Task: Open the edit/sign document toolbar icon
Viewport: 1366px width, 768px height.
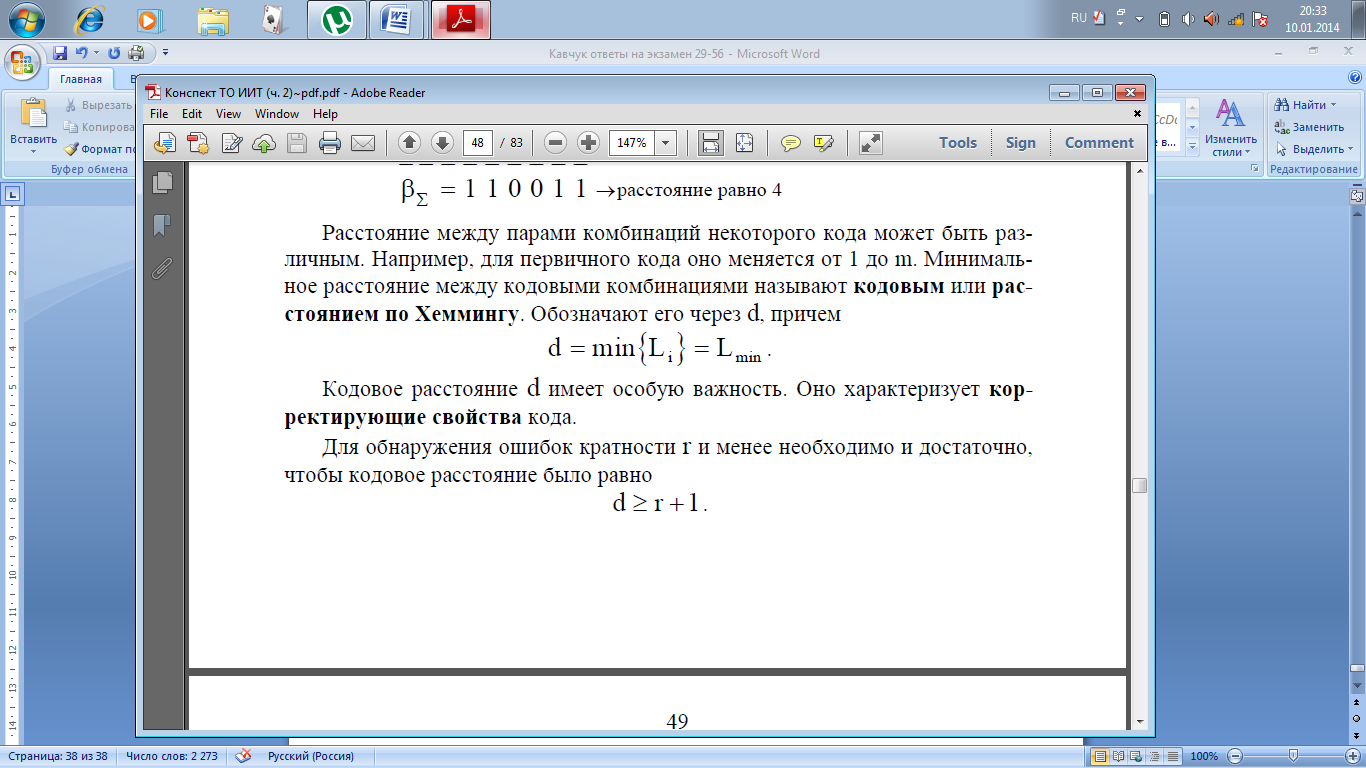Action: point(232,143)
